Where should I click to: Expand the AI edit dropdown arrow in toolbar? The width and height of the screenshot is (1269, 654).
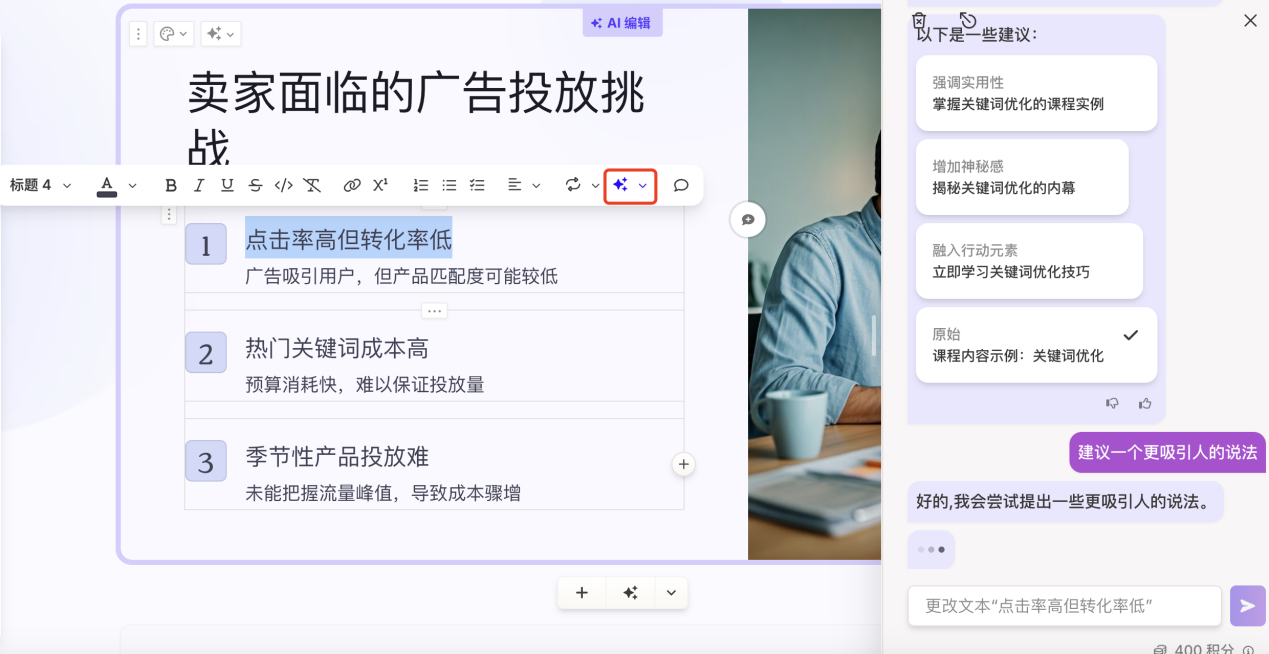coord(642,185)
